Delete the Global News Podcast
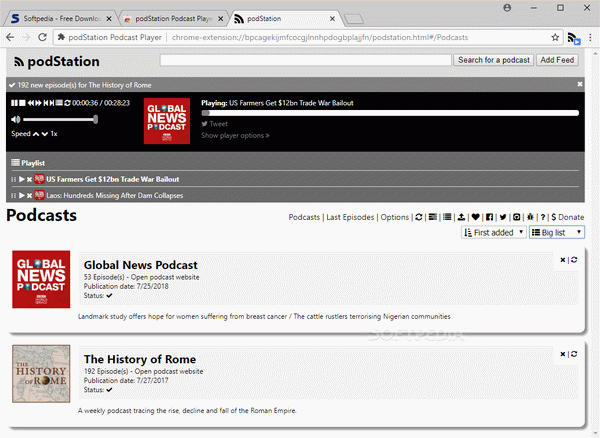This screenshot has height=438, width=600. pos(562,260)
